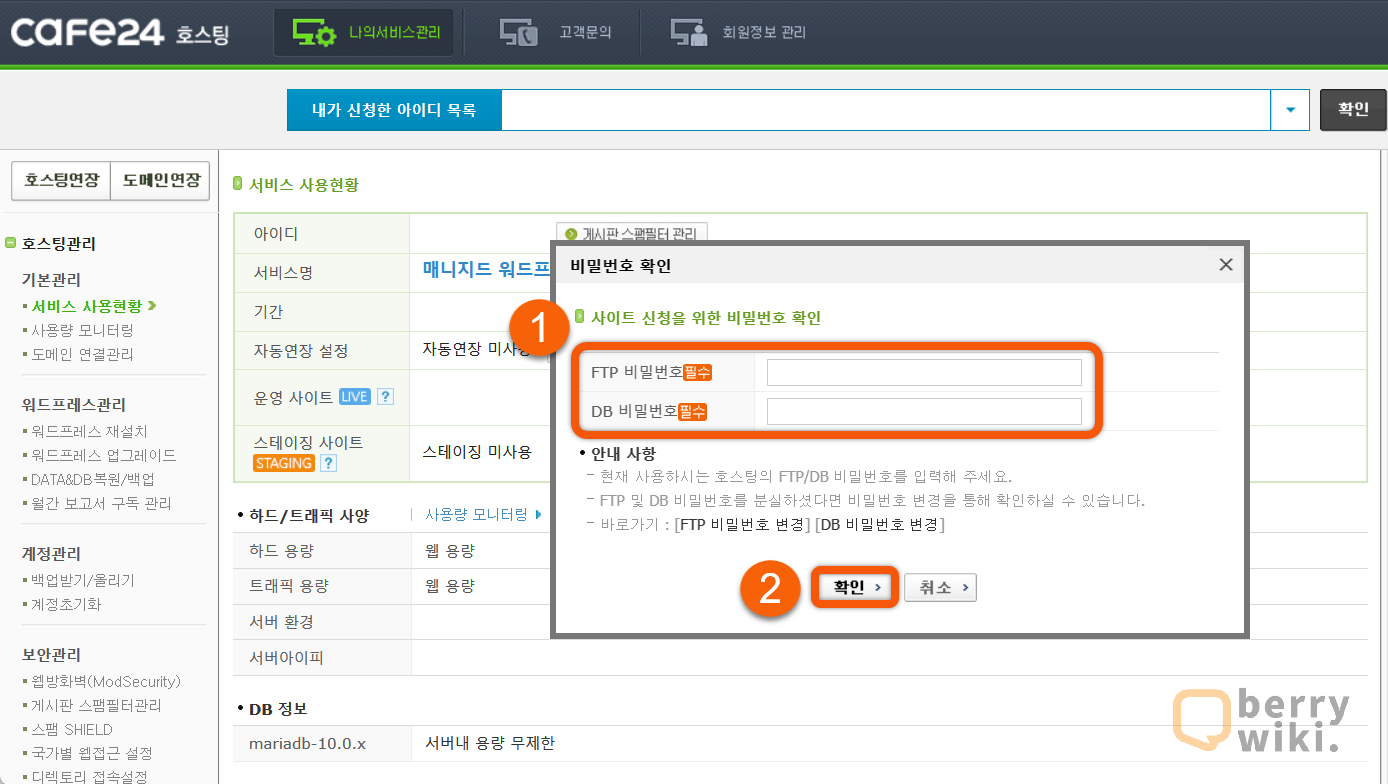Click the DB 비밀번호 input field
Screen dimensions: 1388x784
click(924, 411)
